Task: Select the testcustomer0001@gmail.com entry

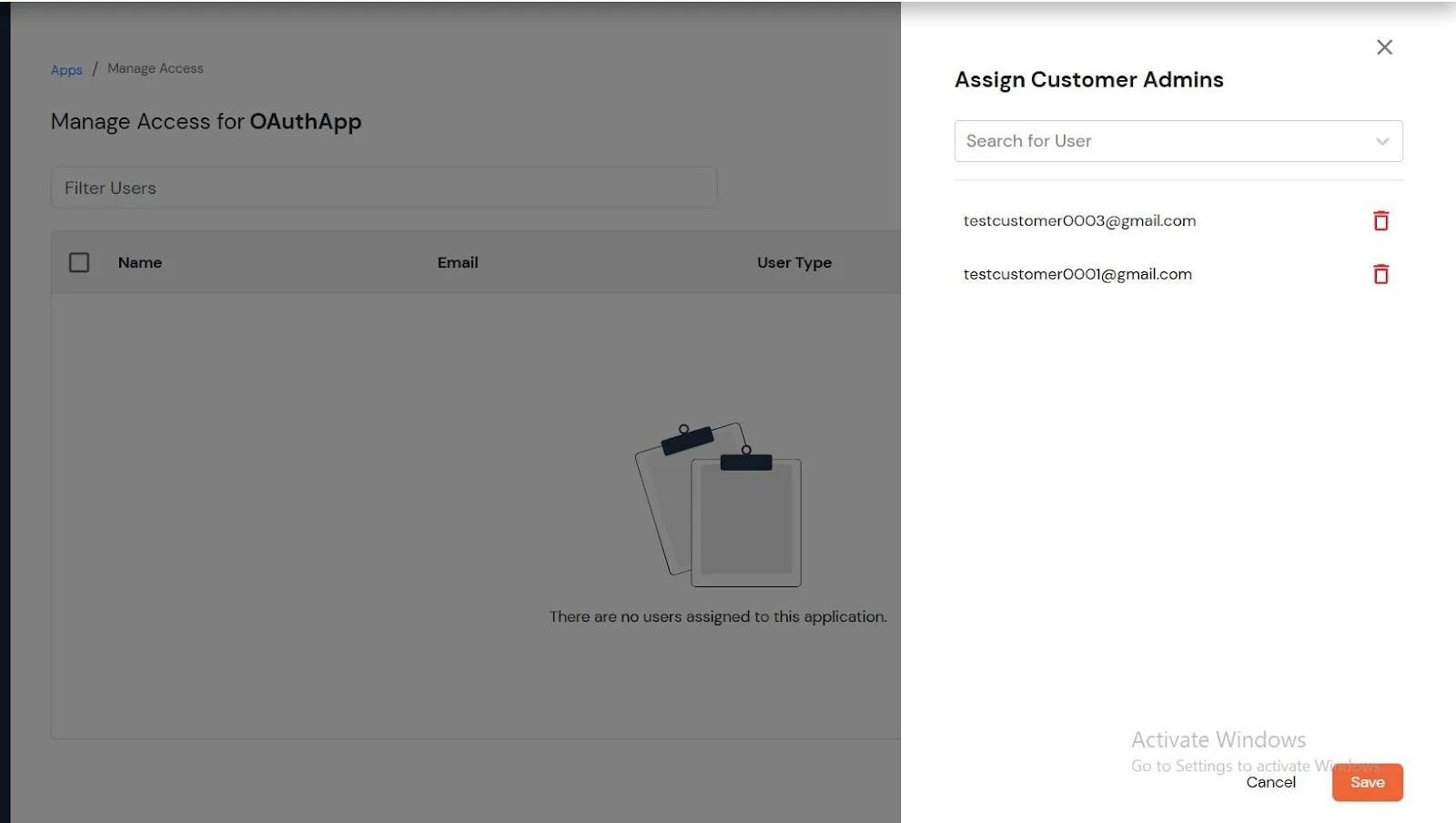Action: pos(1077,274)
